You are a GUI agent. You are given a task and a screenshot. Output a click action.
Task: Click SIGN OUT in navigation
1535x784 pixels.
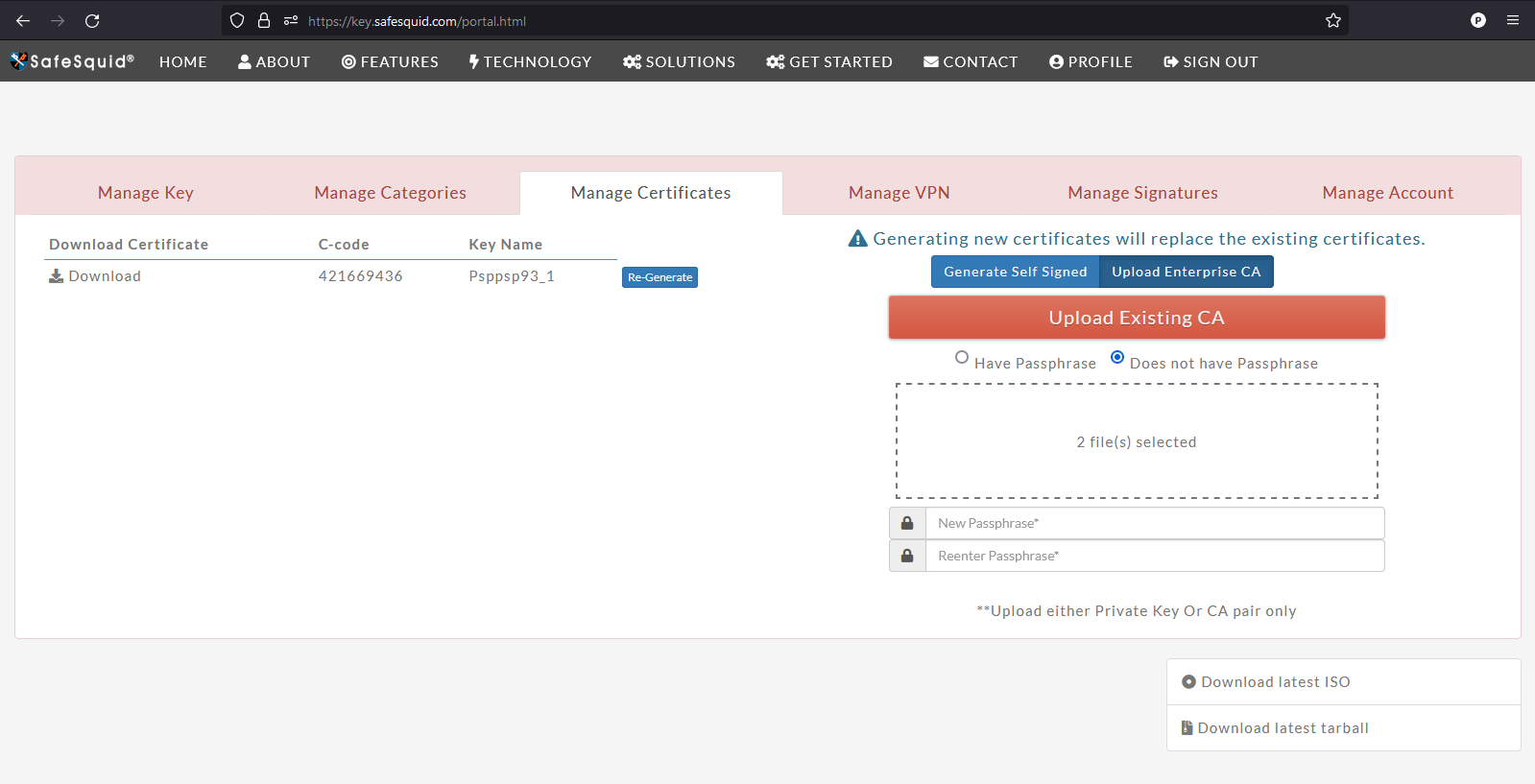tap(1211, 61)
